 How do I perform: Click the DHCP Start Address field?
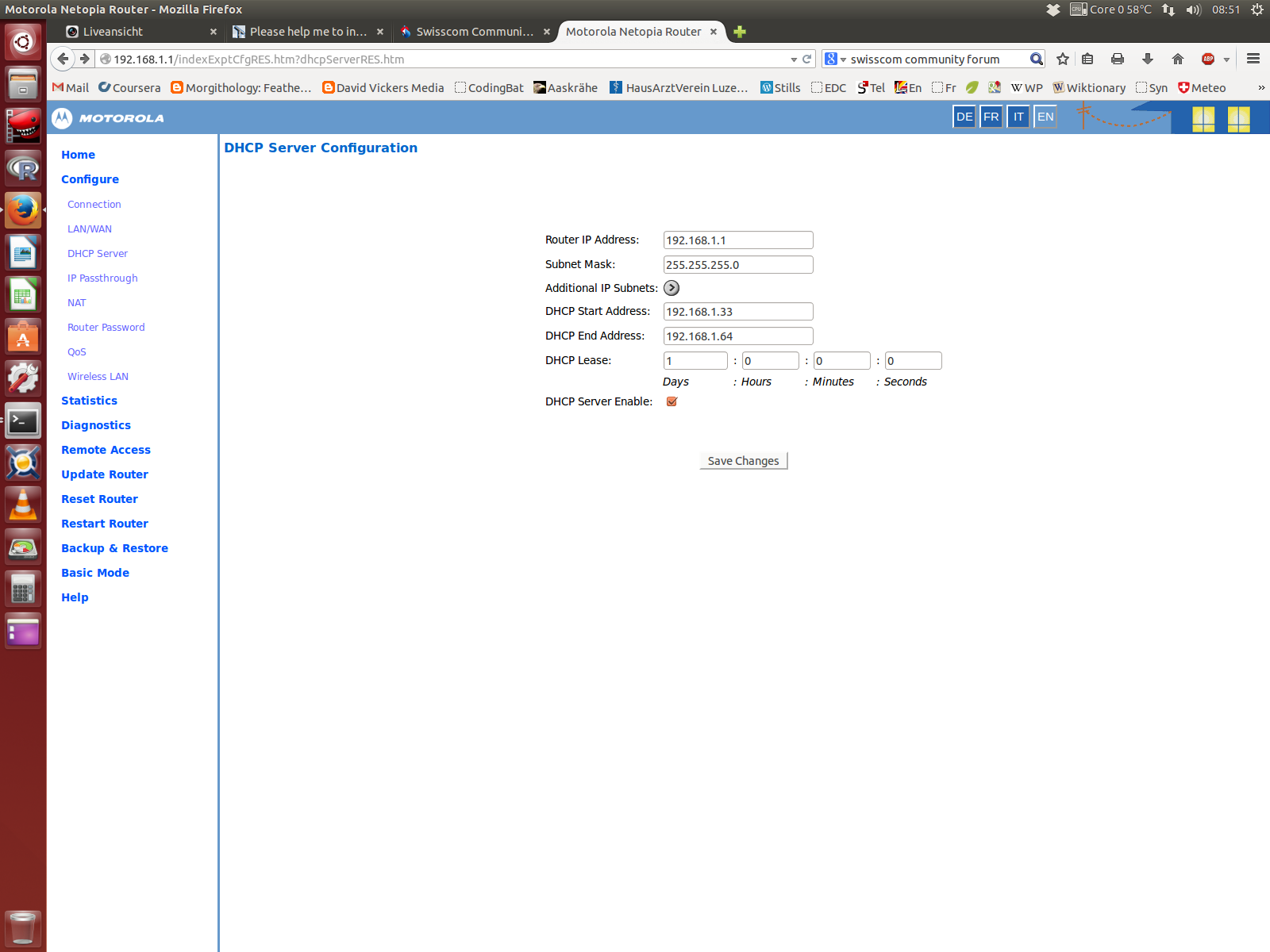(x=737, y=312)
